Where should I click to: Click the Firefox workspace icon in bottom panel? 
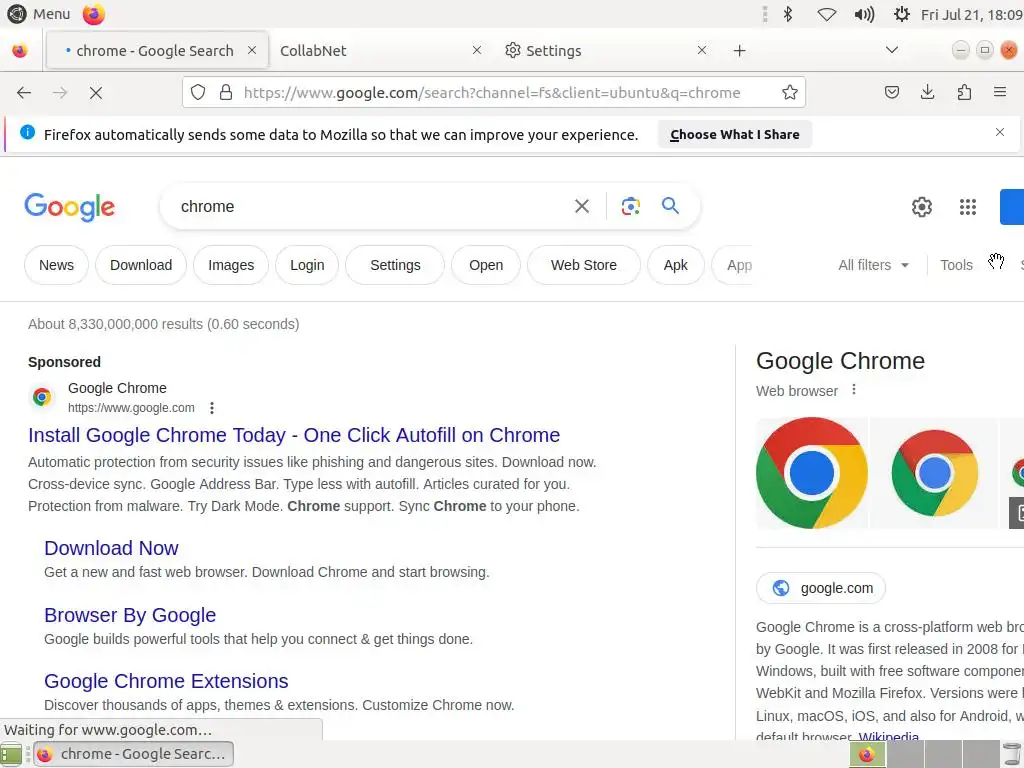click(x=867, y=754)
